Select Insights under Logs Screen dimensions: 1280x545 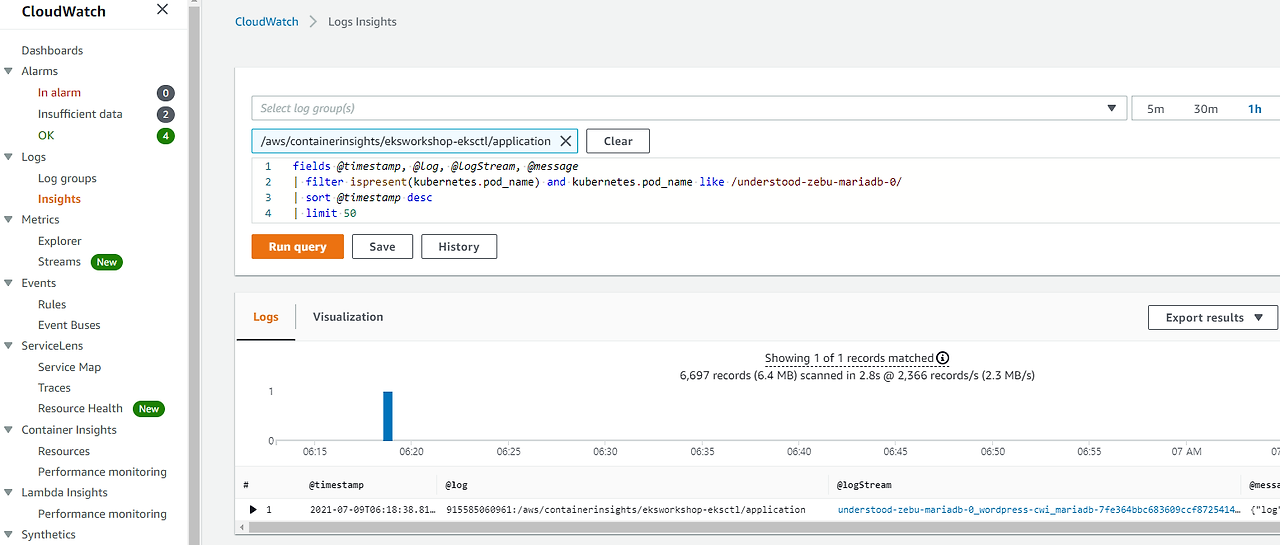click(59, 199)
